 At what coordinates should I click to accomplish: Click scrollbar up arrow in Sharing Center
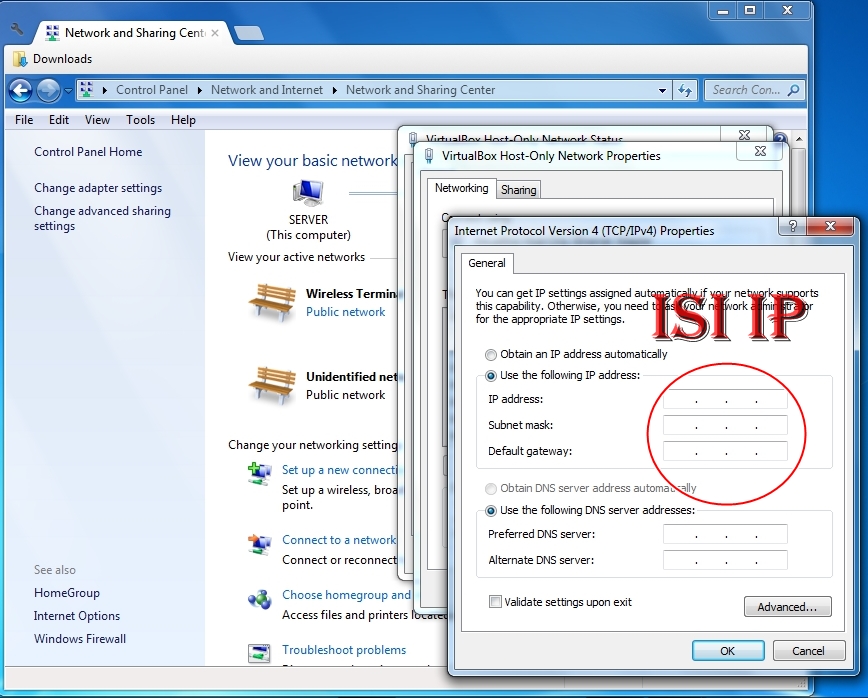click(x=799, y=139)
